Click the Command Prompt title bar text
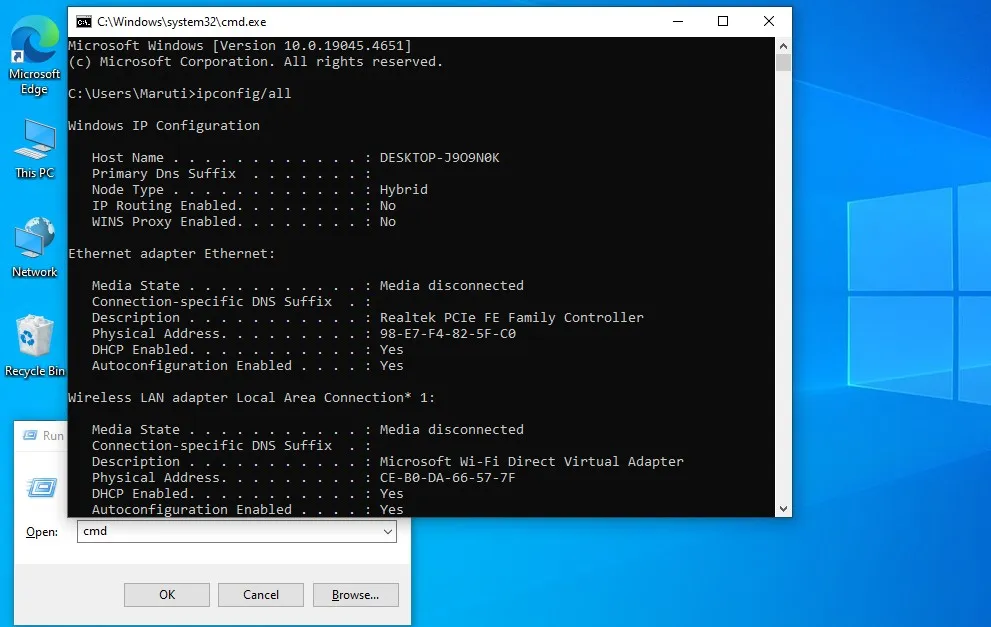 pyautogui.click(x=180, y=20)
